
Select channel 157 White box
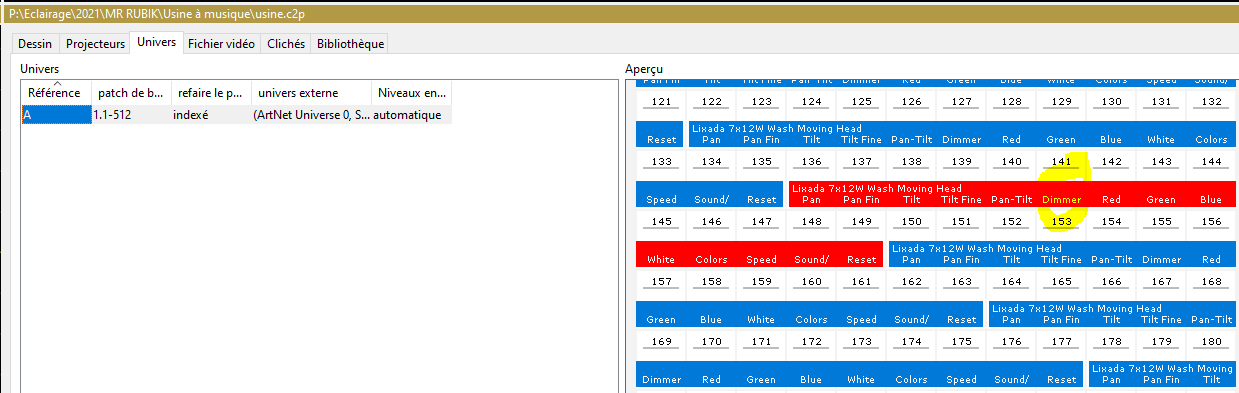tap(661, 281)
